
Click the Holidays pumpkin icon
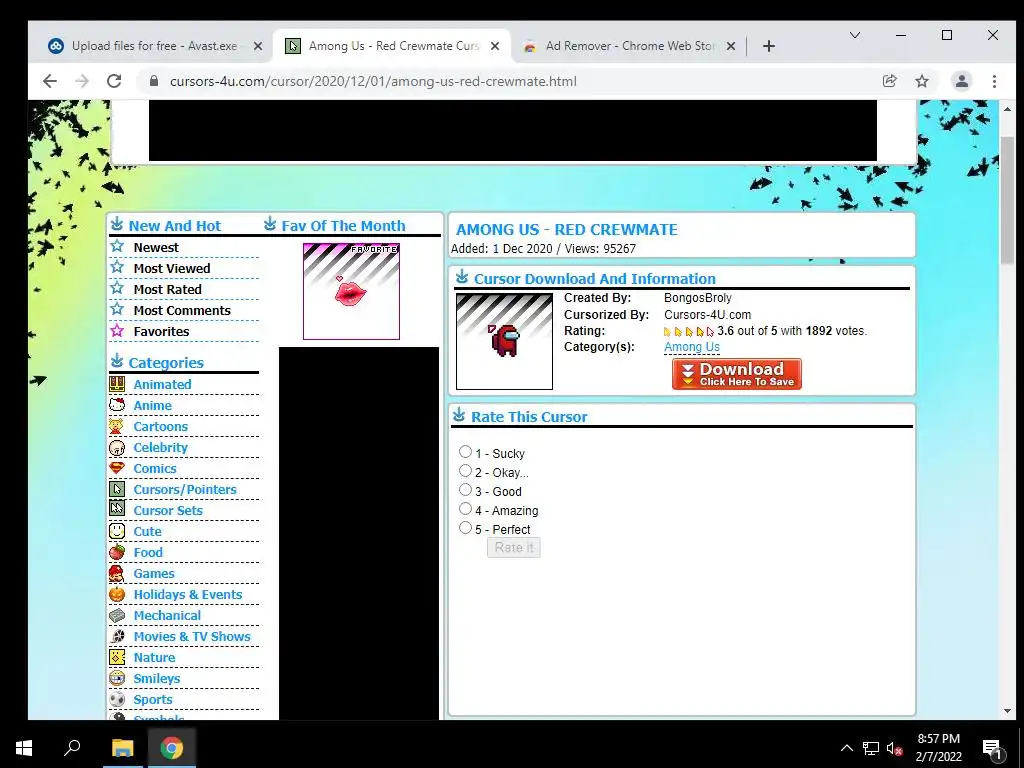[x=117, y=594]
